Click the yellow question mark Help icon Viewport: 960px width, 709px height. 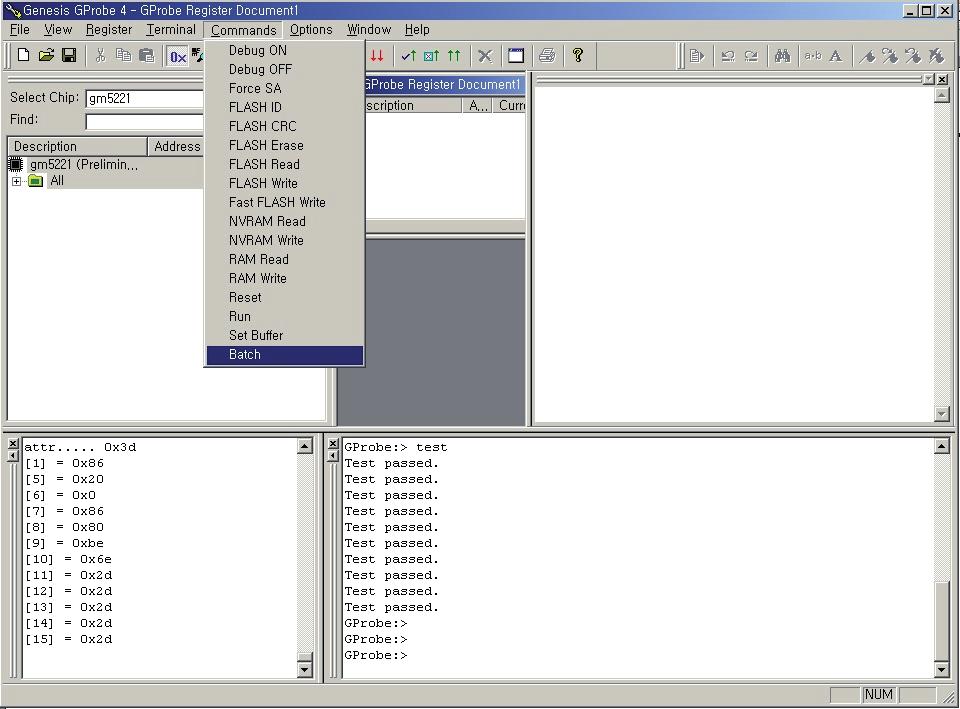(x=577, y=56)
